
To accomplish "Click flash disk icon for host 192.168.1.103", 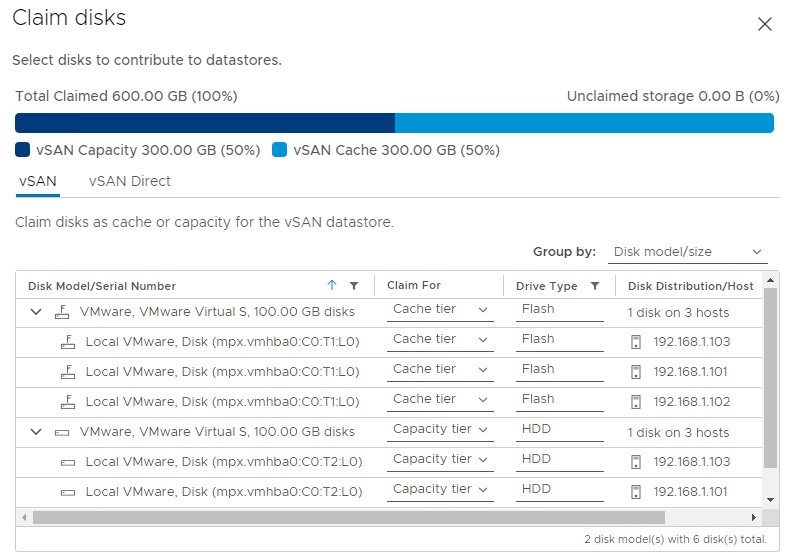I will click(x=69, y=342).
